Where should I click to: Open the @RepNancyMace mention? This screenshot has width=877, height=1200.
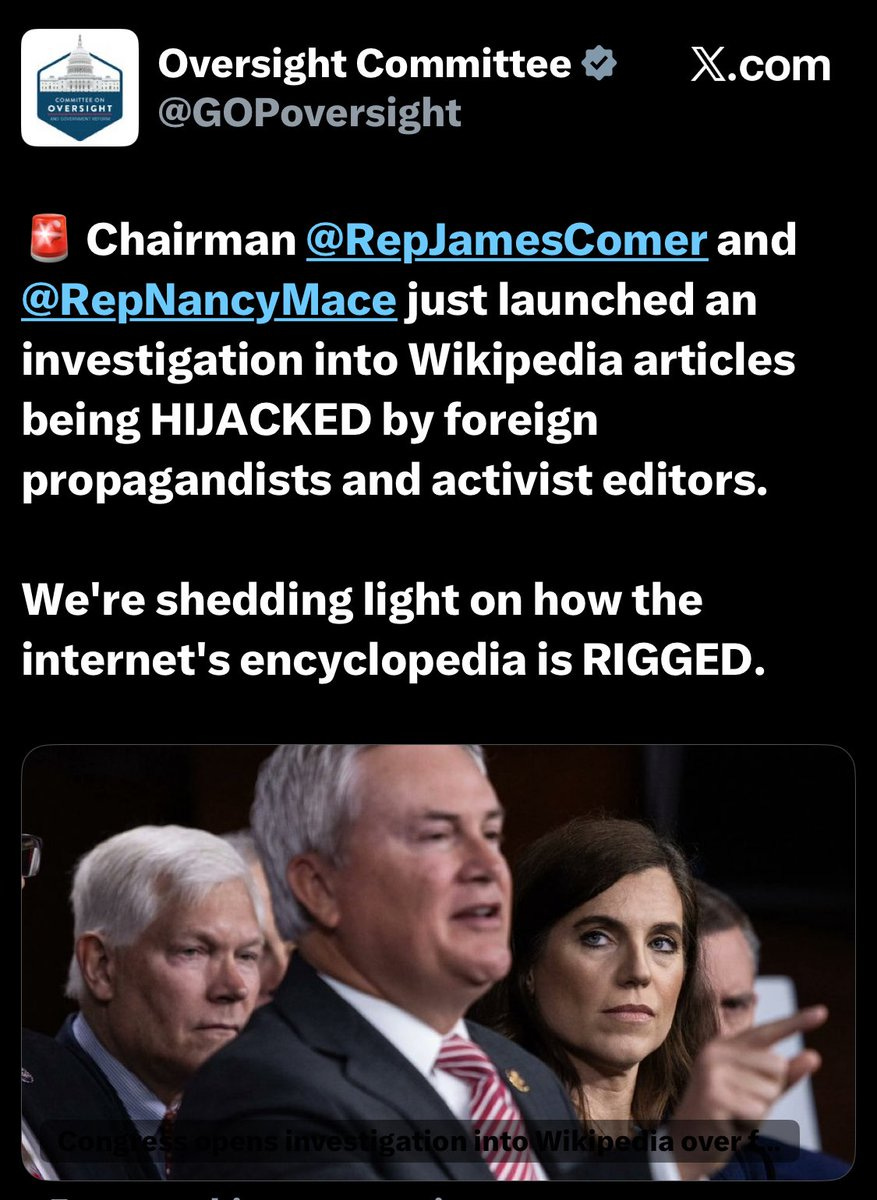[x=208, y=301]
